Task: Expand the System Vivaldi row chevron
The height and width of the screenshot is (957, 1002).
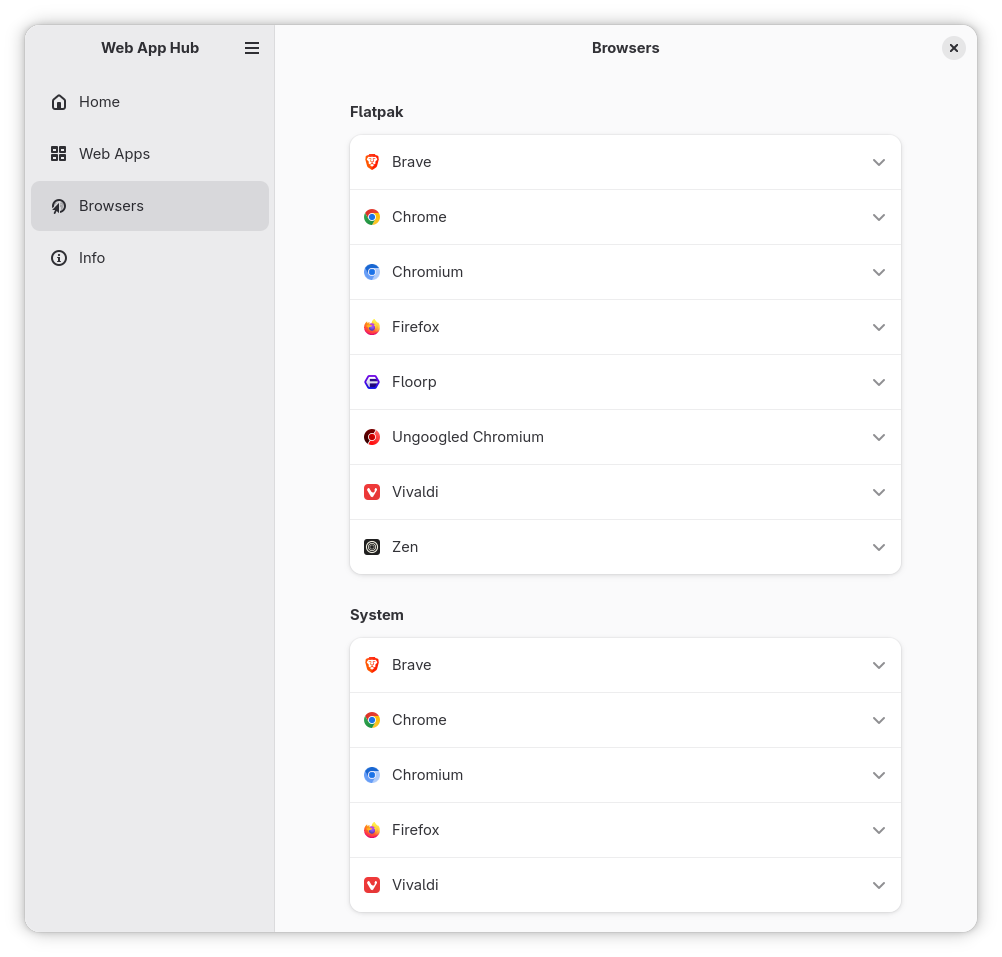Action: [879, 885]
